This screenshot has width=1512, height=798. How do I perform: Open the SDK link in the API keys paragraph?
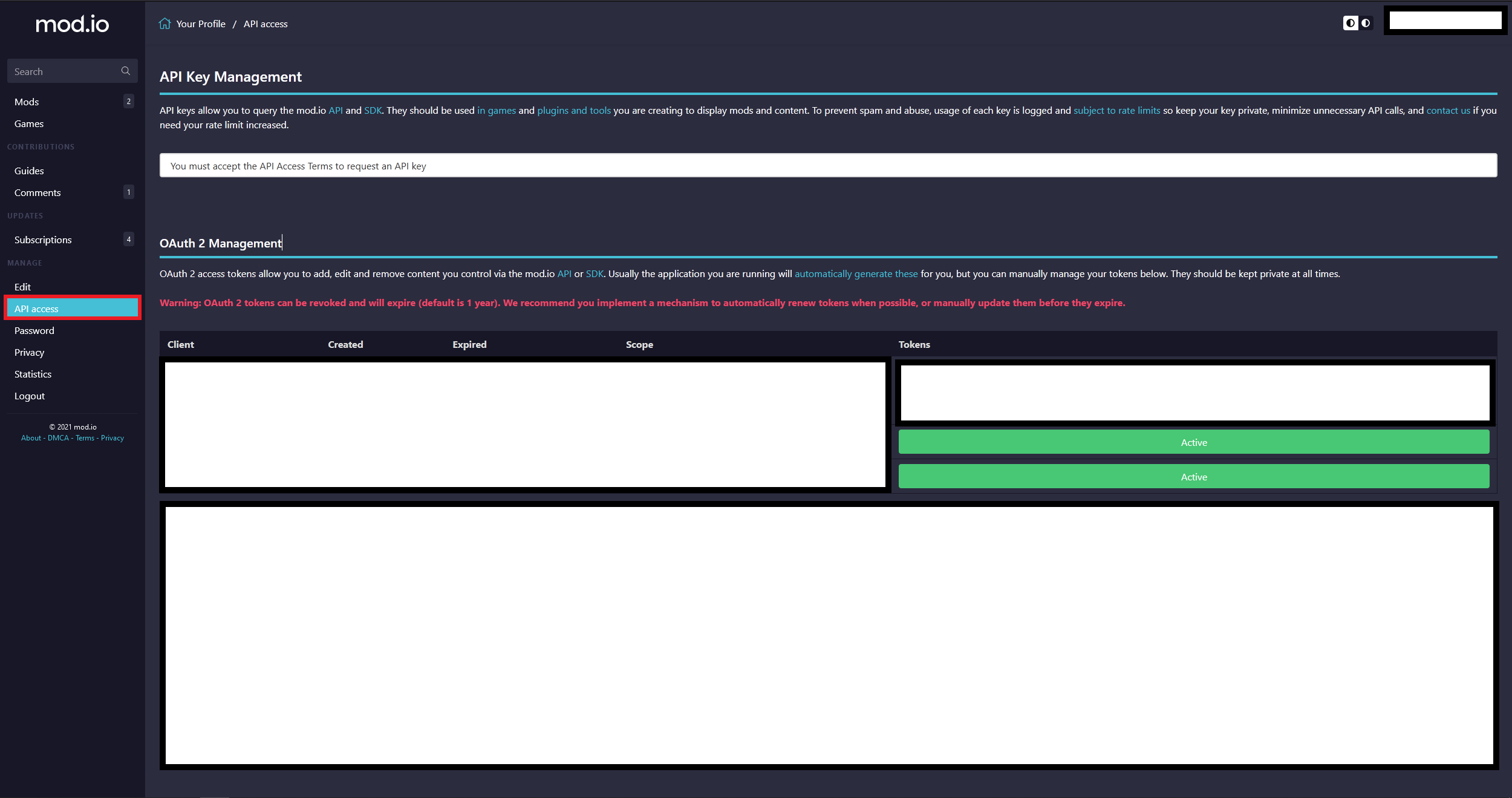(x=373, y=110)
